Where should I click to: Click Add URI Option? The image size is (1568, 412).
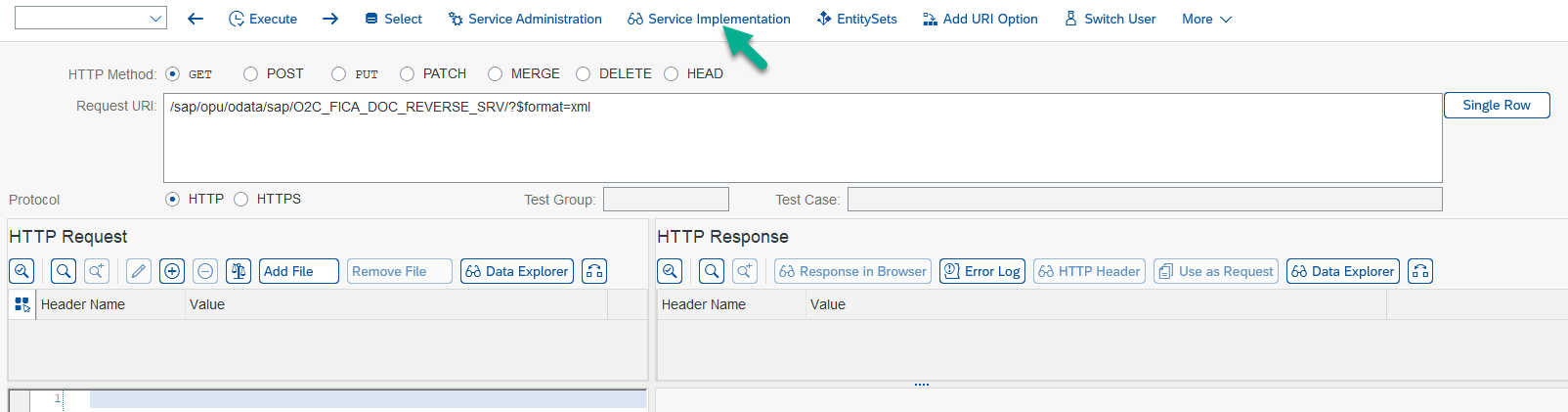tap(980, 19)
